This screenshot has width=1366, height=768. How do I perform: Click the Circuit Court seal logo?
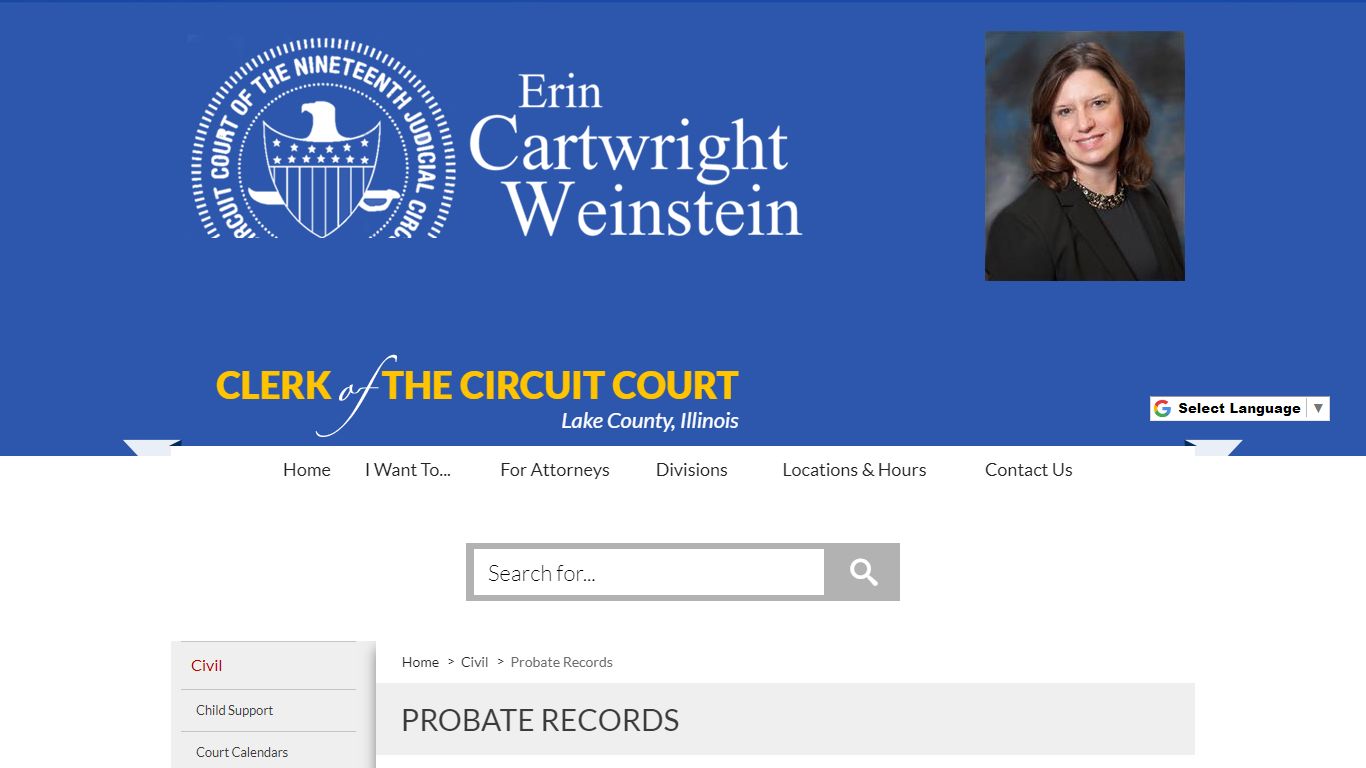coord(323,138)
